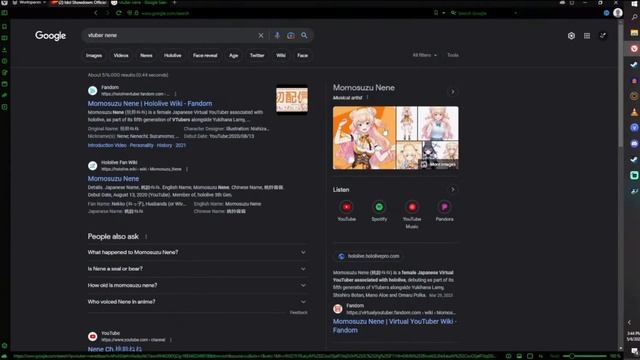Viewport: 640px width, 360px height.
Task: Select the Hololive filter chip
Action: (173, 56)
